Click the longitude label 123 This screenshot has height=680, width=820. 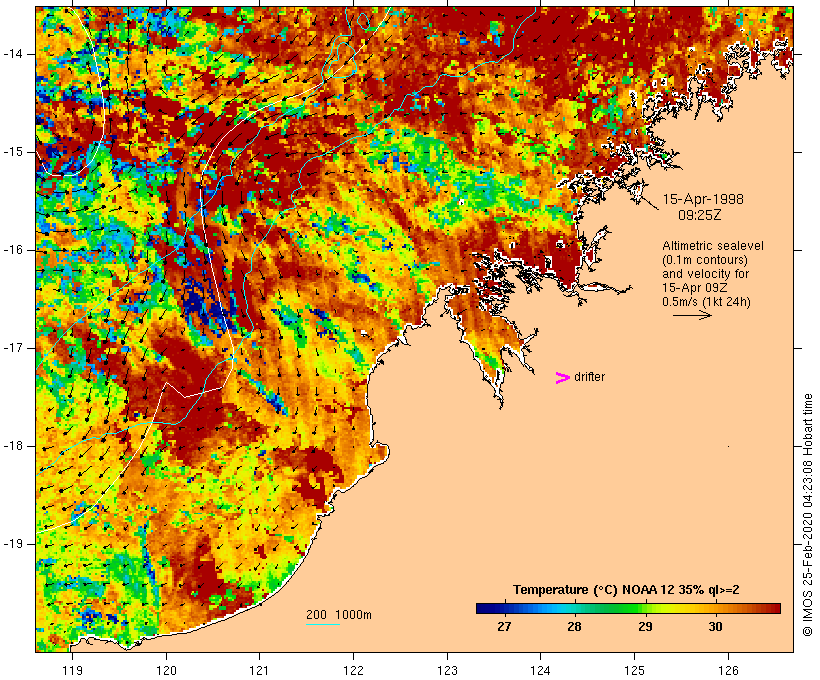[447, 670]
